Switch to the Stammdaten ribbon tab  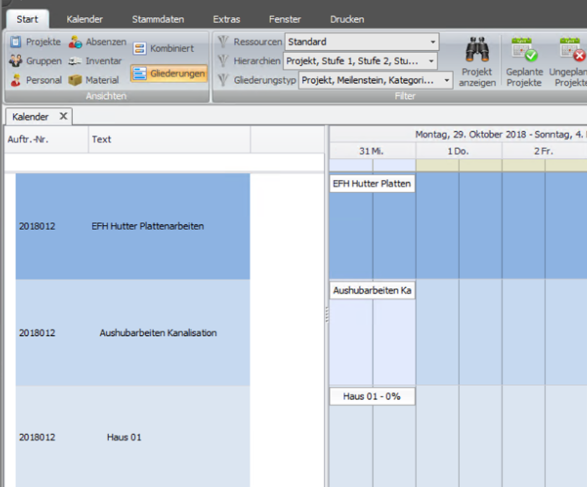(x=158, y=19)
